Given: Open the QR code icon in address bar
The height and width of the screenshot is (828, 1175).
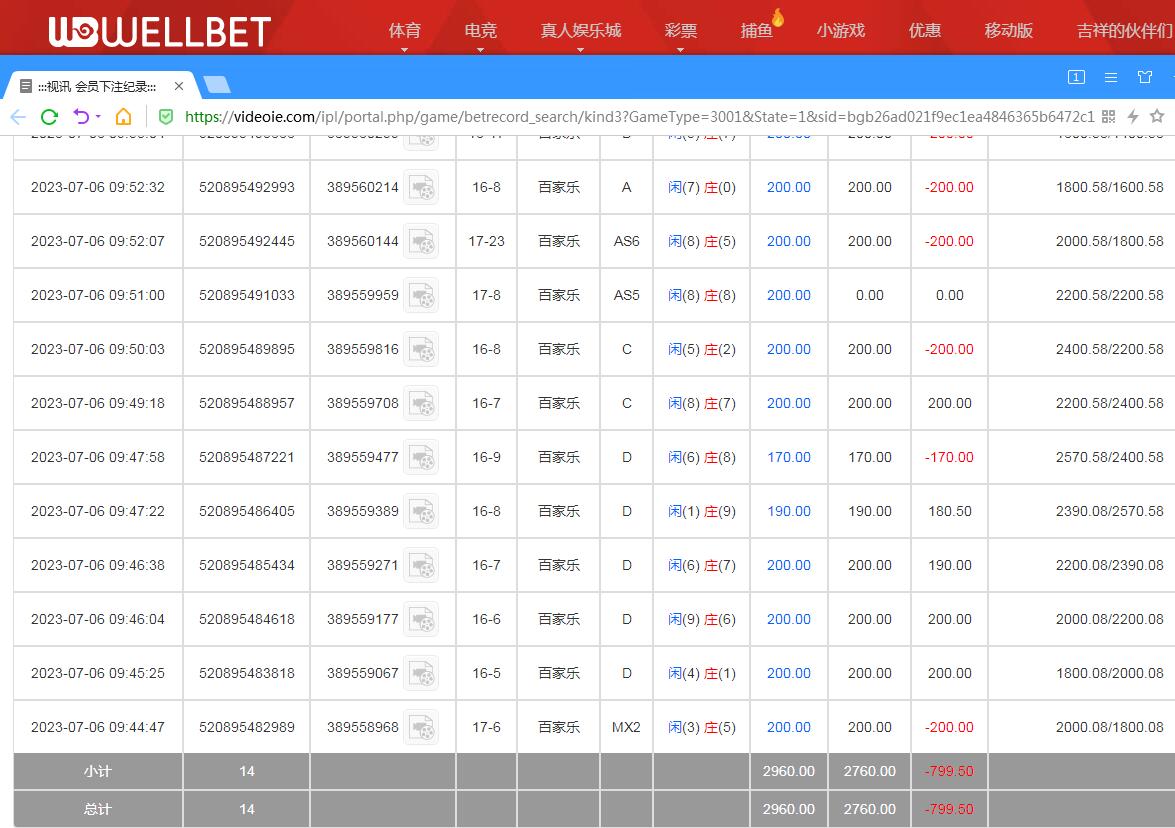Looking at the screenshot, I should pyautogui.click(x=1109, y=116).
